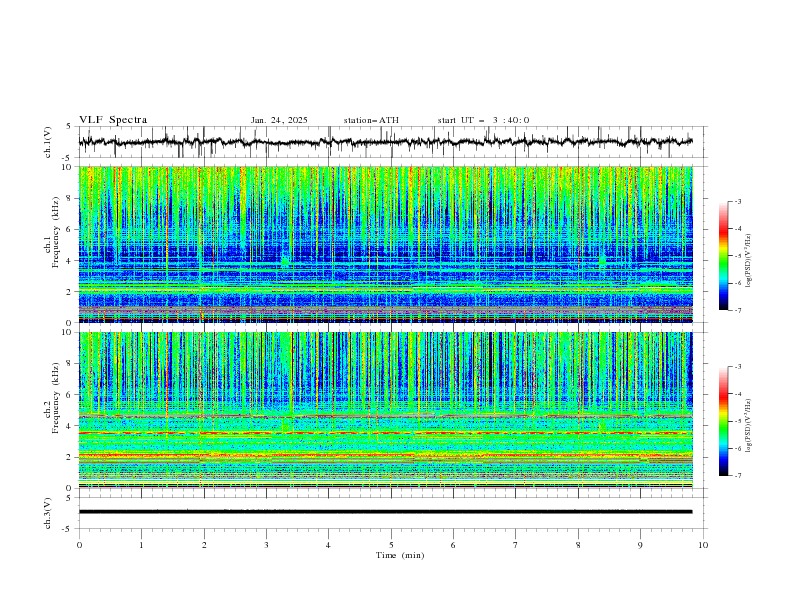Screen dimensions: 792x612
Task: Click the "6" kHz tick on ch.2 frequency axis
Action: click(70, 394)
